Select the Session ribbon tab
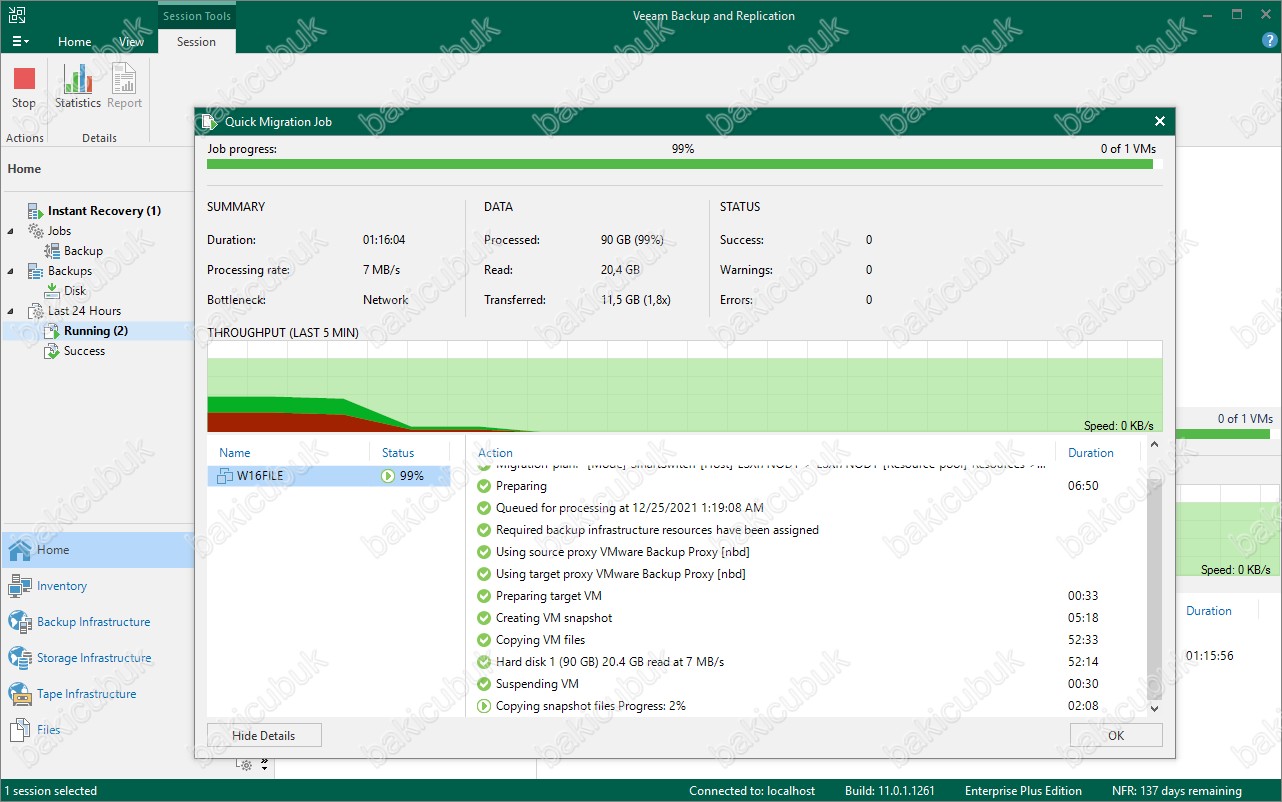The width and height of the screenshot is (1282, 802). 196,42
